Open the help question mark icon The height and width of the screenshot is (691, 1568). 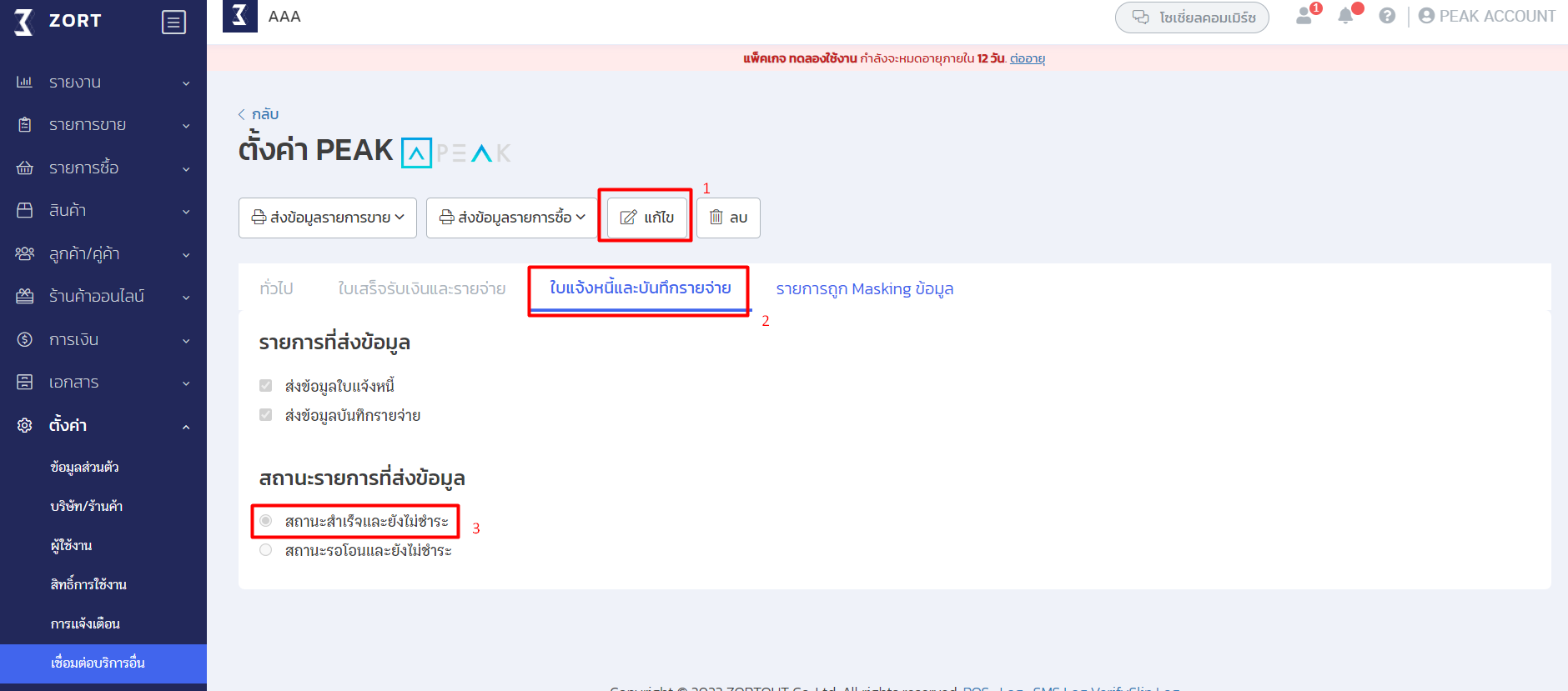tap(1387, 16)
